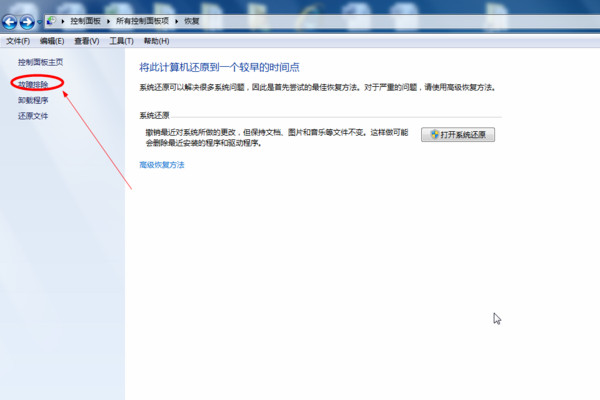Open the 故障排除 link

tap(33, 84)
